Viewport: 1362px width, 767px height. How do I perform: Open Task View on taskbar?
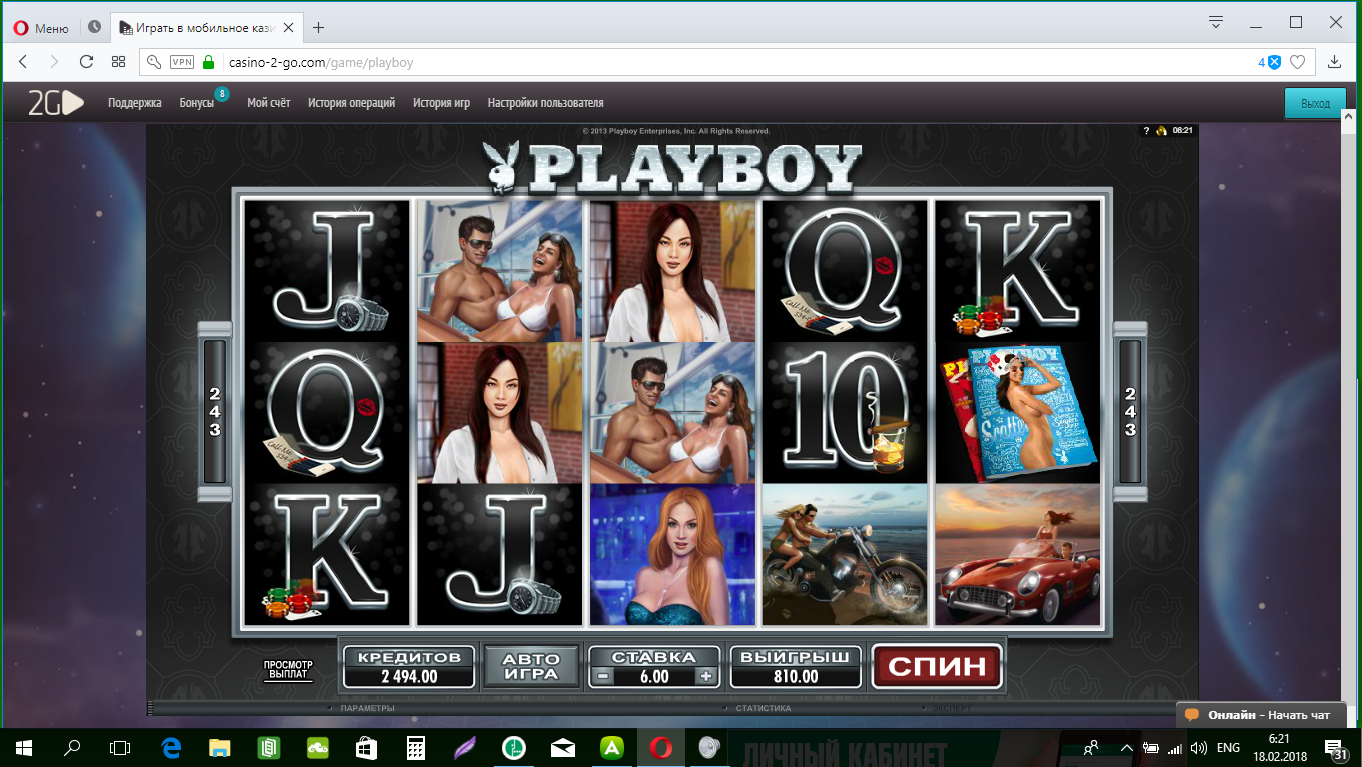[x=120, y=747]
